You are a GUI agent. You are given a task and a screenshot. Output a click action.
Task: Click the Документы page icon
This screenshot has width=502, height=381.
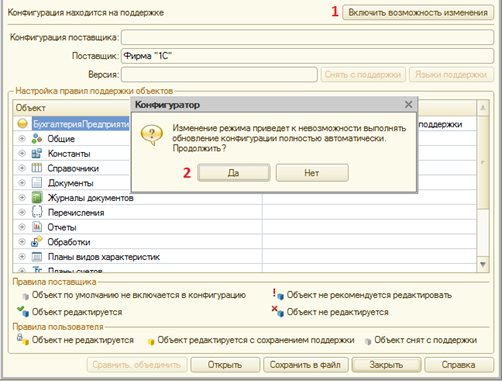tap(37, 182)
